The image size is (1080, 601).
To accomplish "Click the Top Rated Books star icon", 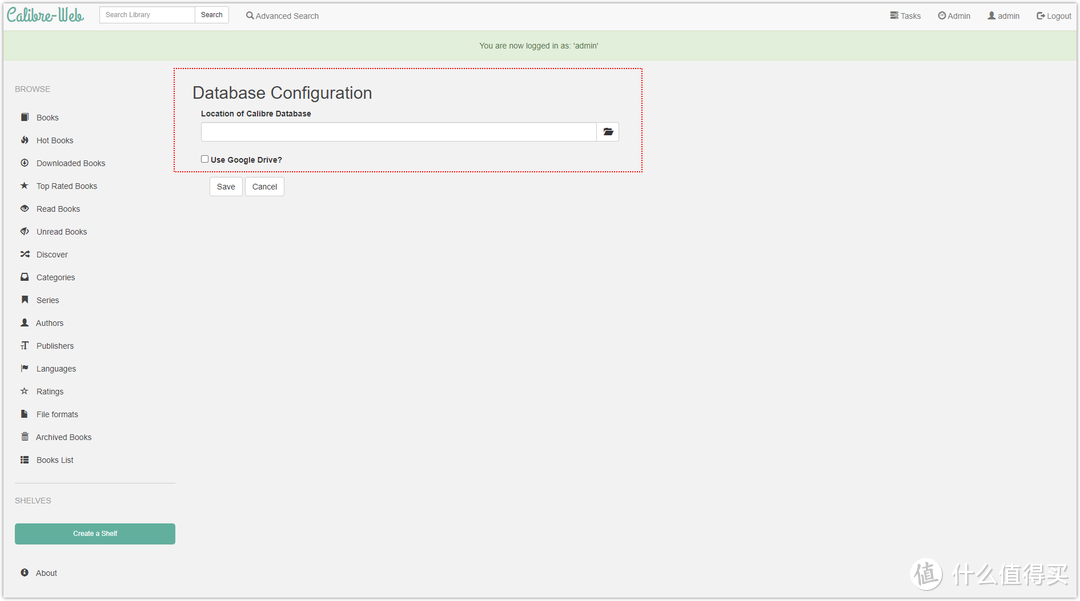I will click(25, 185).
